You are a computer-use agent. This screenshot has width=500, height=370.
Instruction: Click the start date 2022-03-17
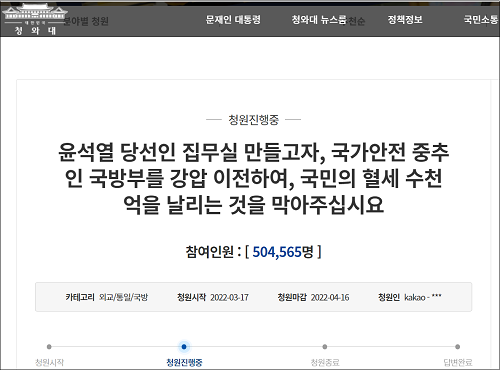(229, 297)
